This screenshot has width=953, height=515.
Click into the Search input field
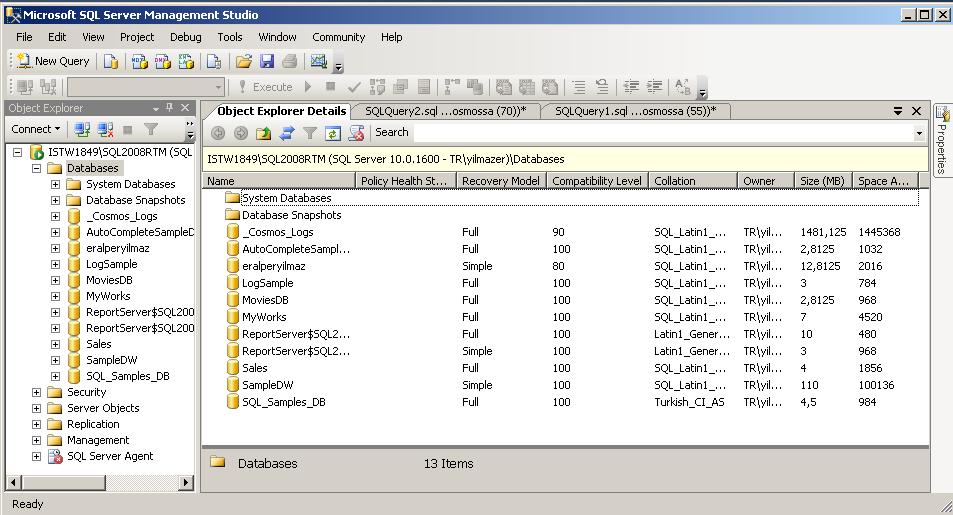662,133
